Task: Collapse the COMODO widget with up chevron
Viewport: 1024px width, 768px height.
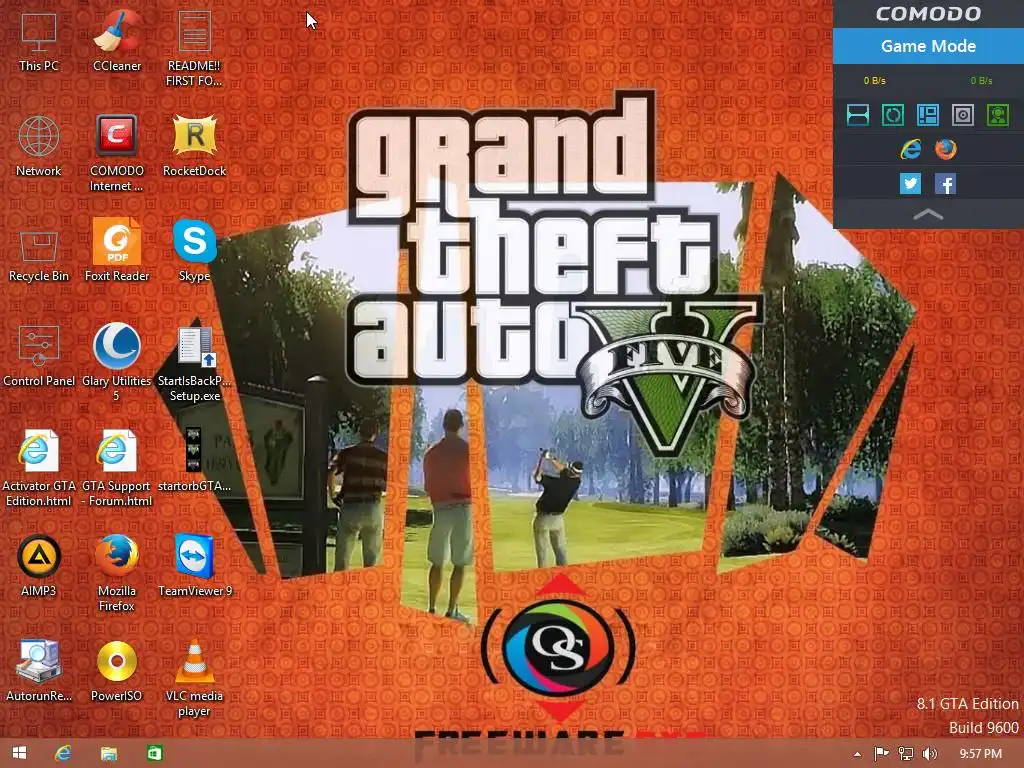Action: [x=928, y=215]
